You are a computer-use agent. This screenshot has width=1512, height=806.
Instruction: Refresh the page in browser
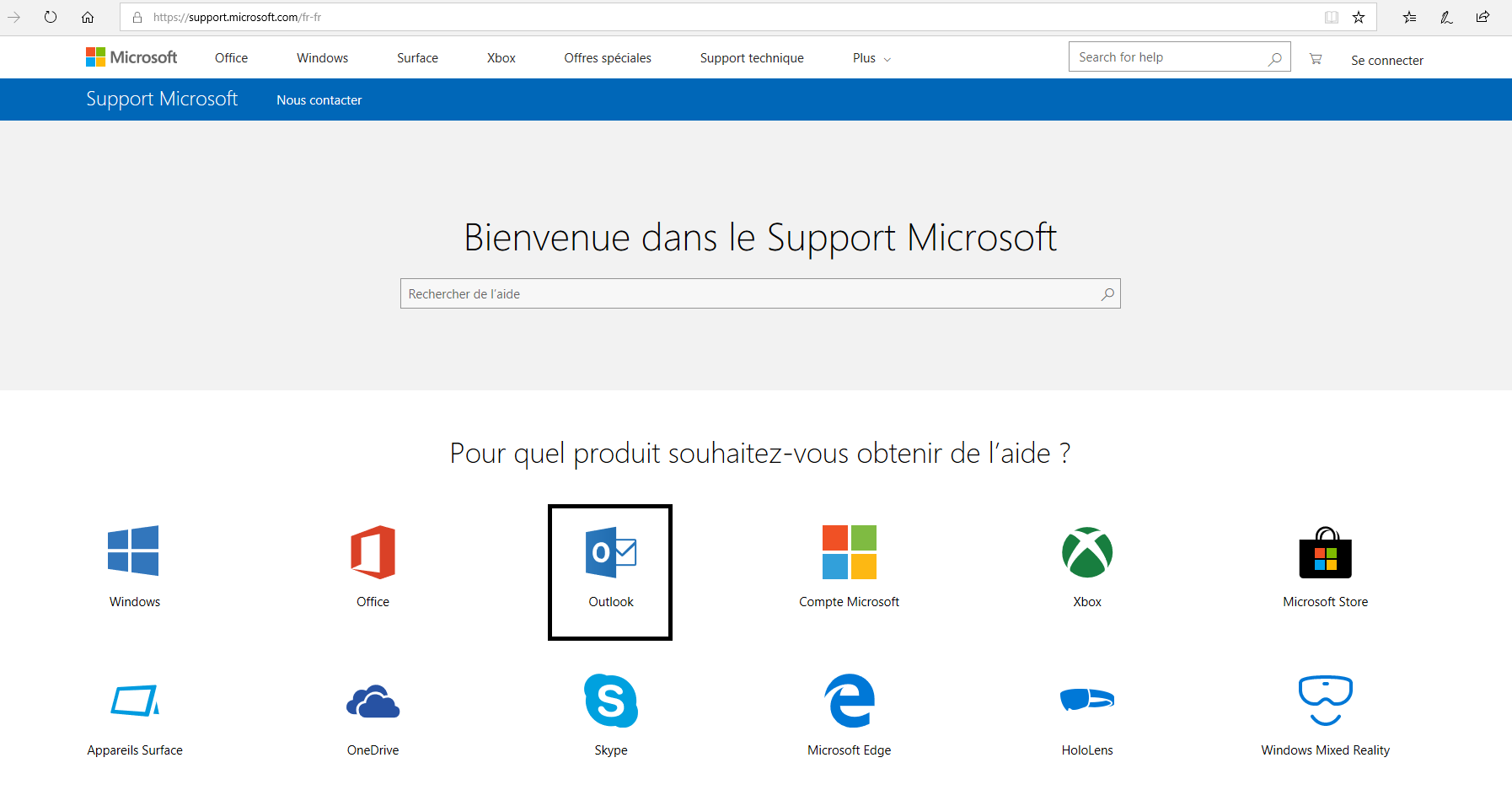[51, 17]
